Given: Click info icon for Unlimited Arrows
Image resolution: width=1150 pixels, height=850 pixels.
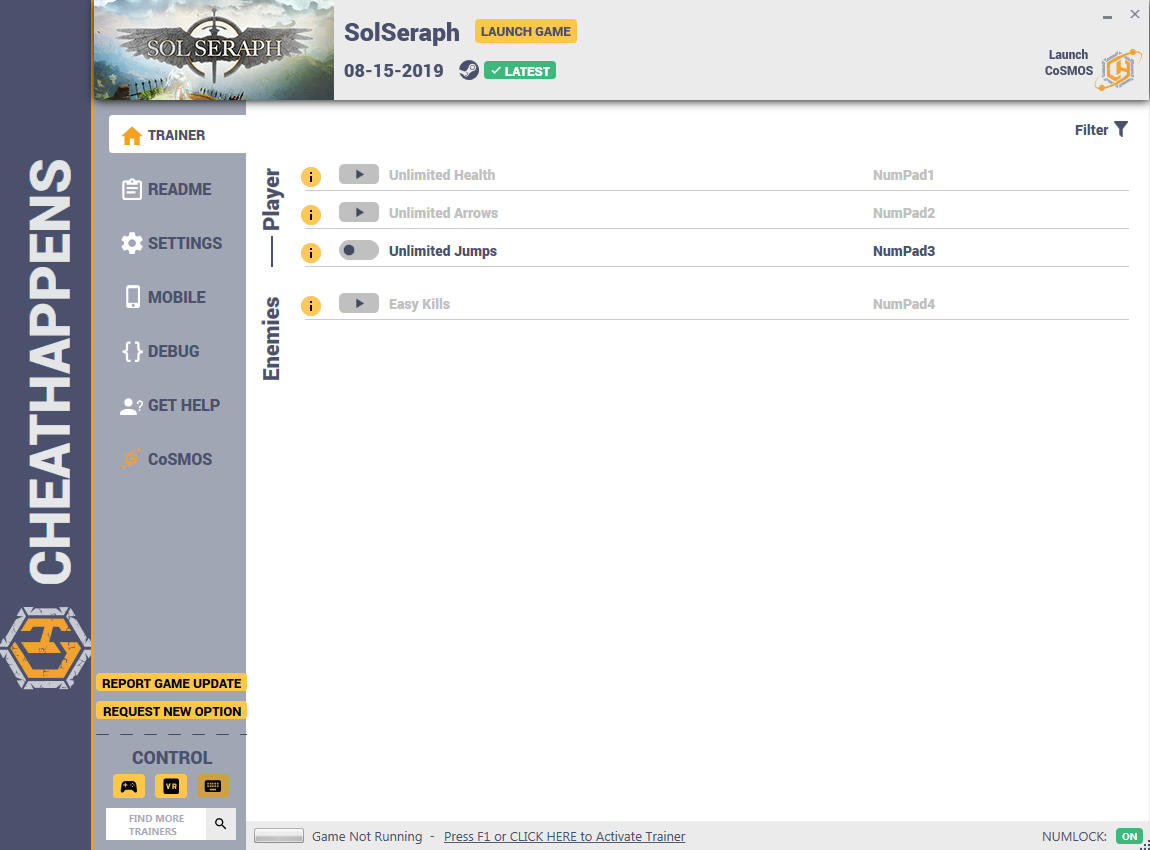Looking at the screenshot, I should 311,215.
